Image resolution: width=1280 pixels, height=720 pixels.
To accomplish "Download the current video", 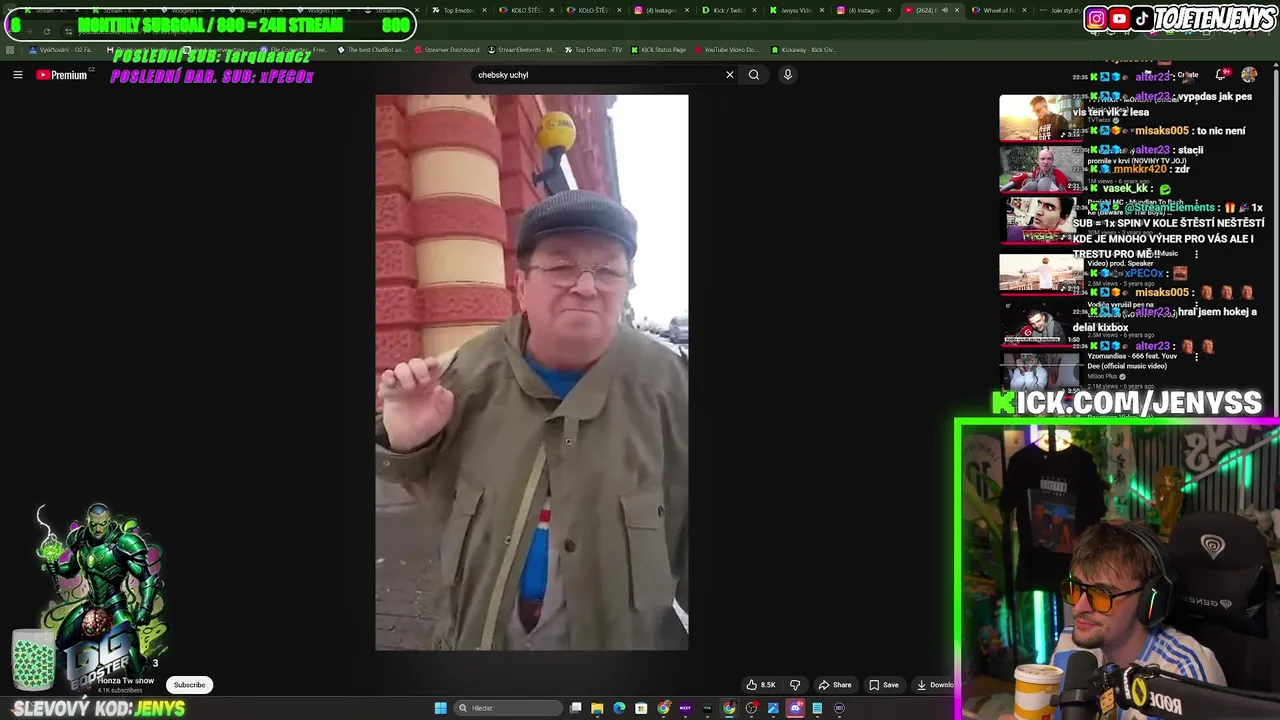I will pyautogui.click(x=936, y=685).
